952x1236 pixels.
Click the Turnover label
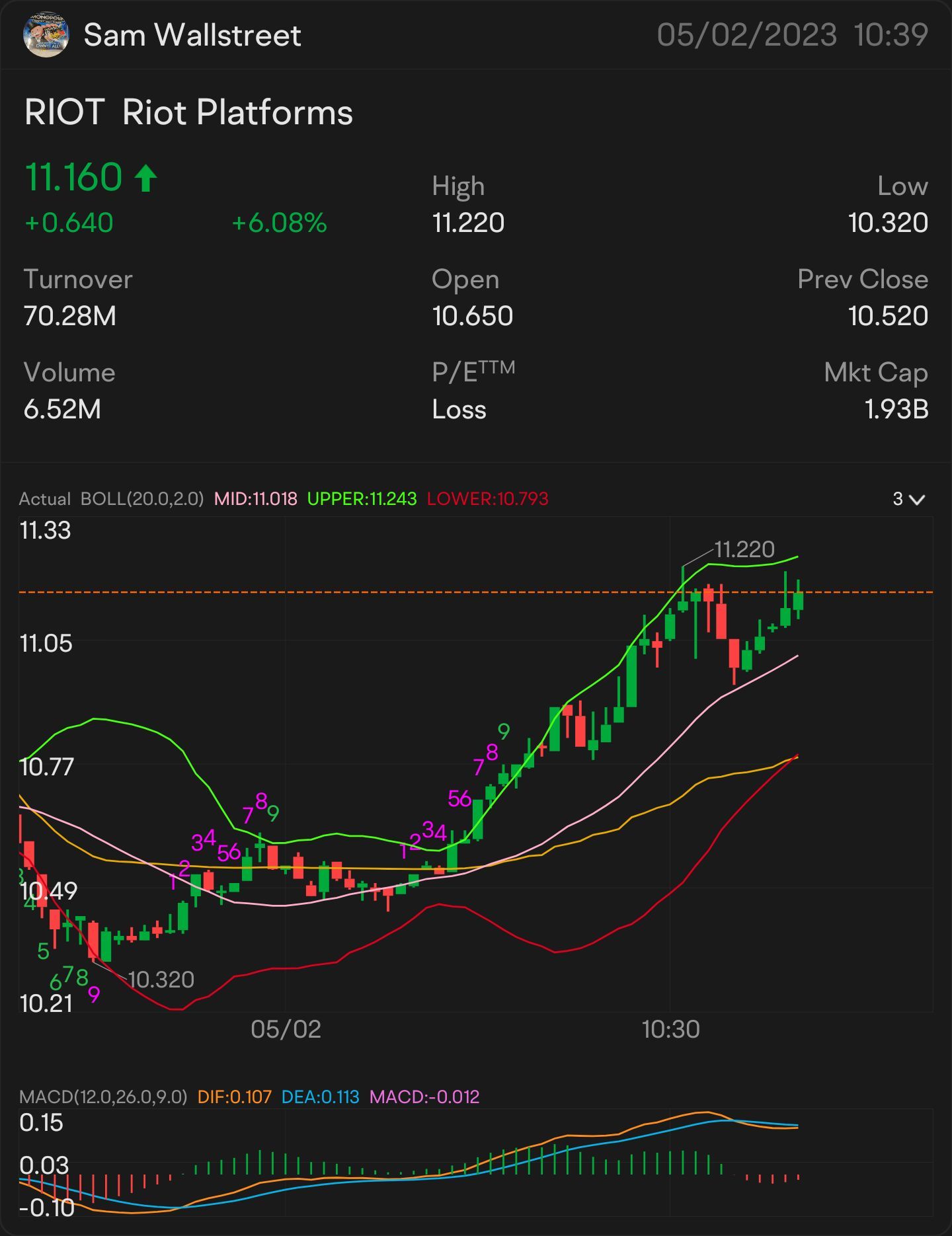[78, 279]
